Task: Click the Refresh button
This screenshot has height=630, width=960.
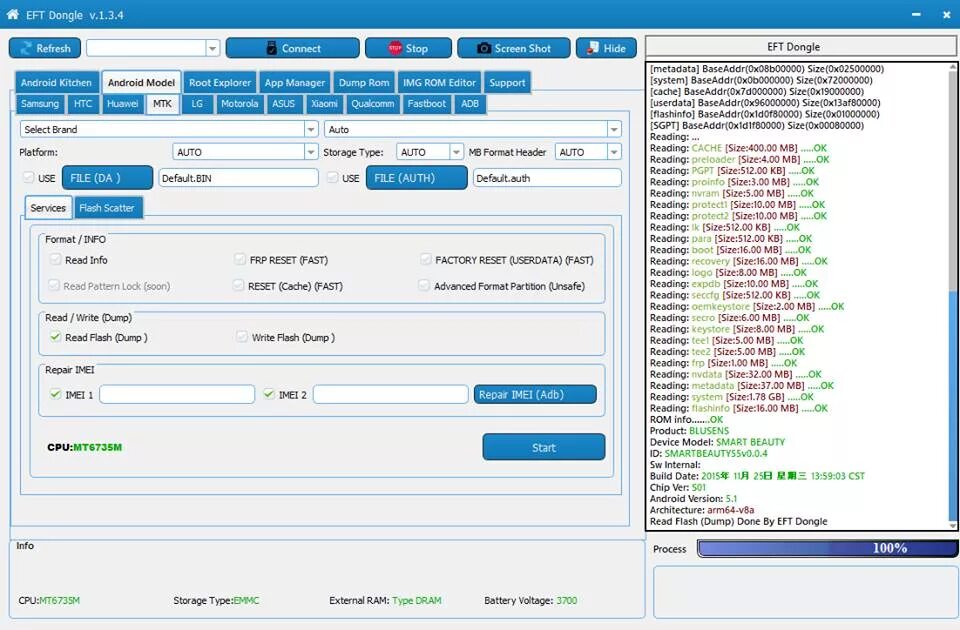Action: click(45, 48)
